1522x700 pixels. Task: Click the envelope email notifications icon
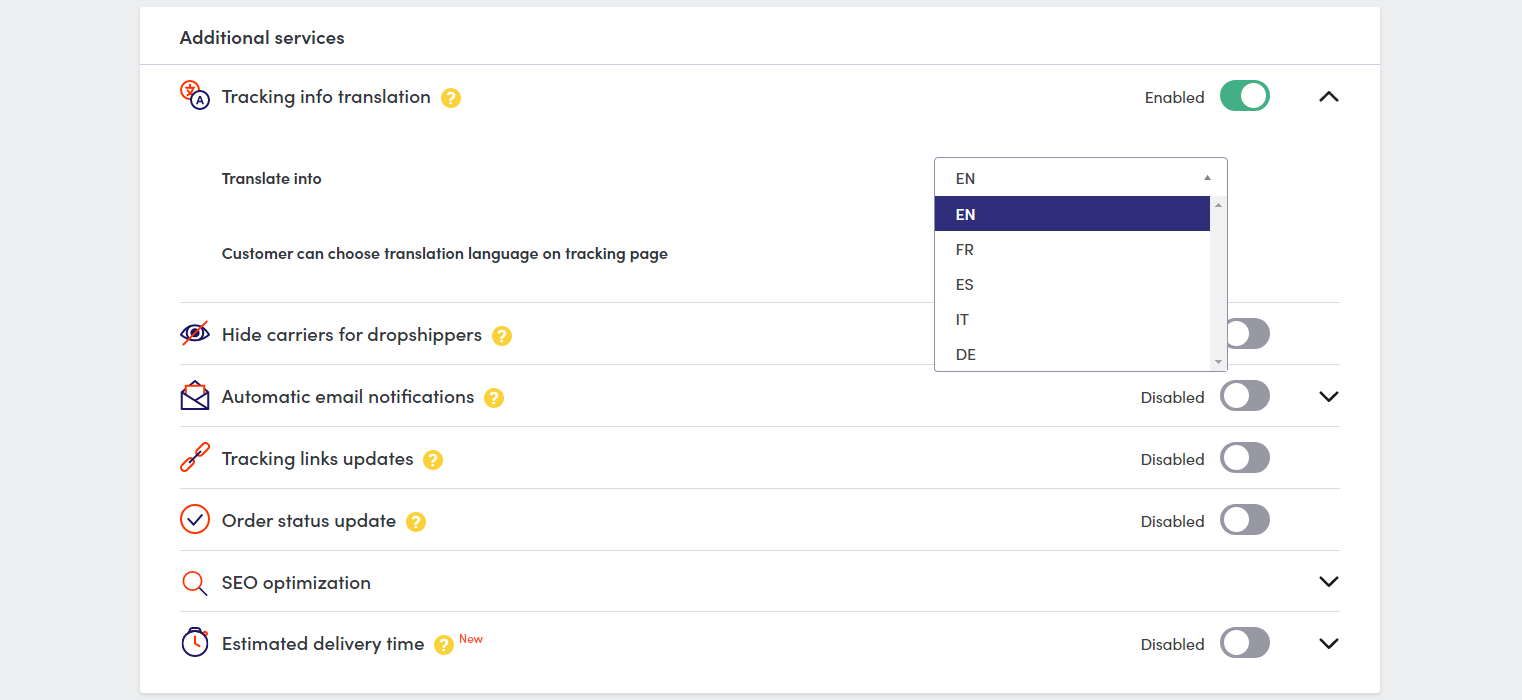point(195,396)
